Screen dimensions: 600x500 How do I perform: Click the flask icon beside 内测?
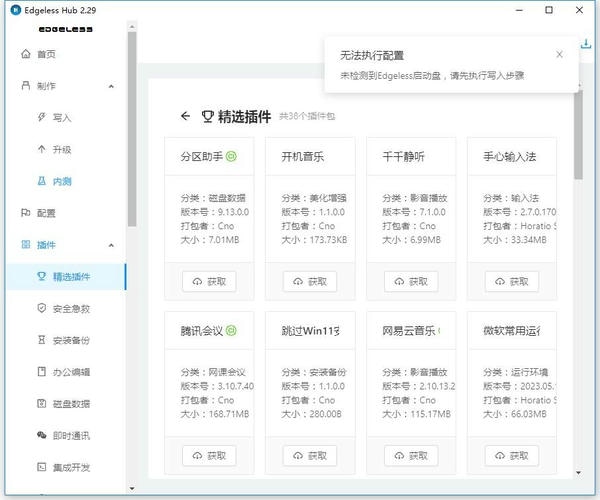41,181
